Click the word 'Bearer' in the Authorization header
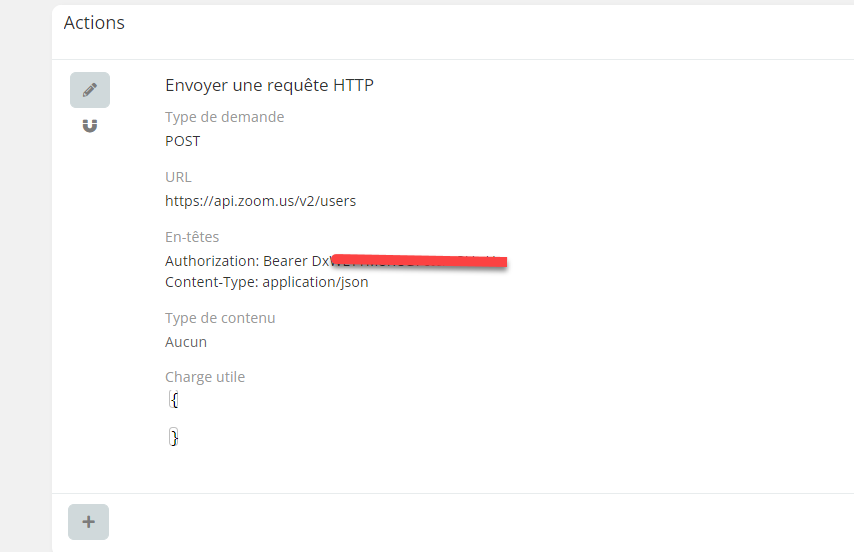Viewport: 854px width, 552px height. click(285, 261)
